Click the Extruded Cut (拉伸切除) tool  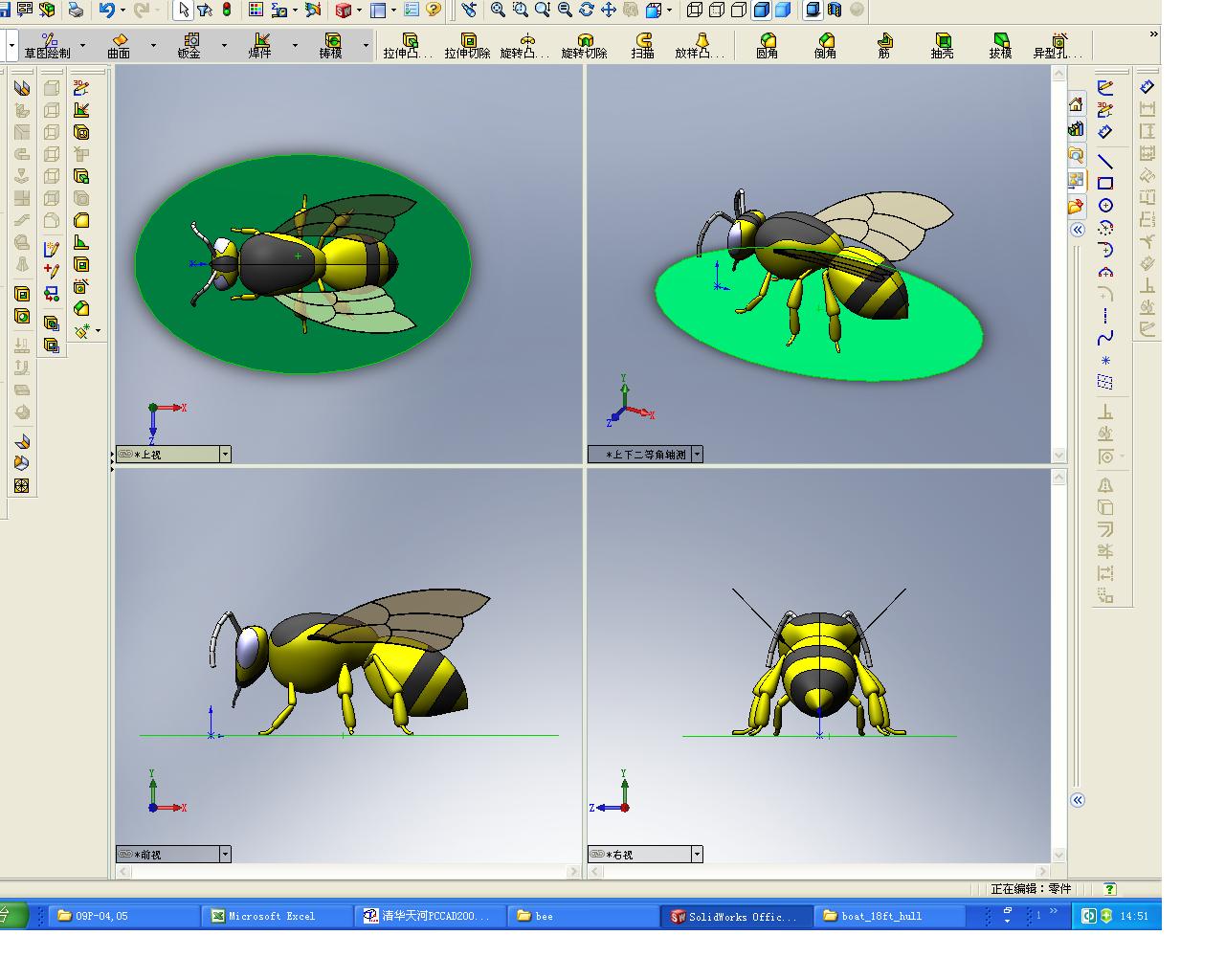click(x=468, y=46)
